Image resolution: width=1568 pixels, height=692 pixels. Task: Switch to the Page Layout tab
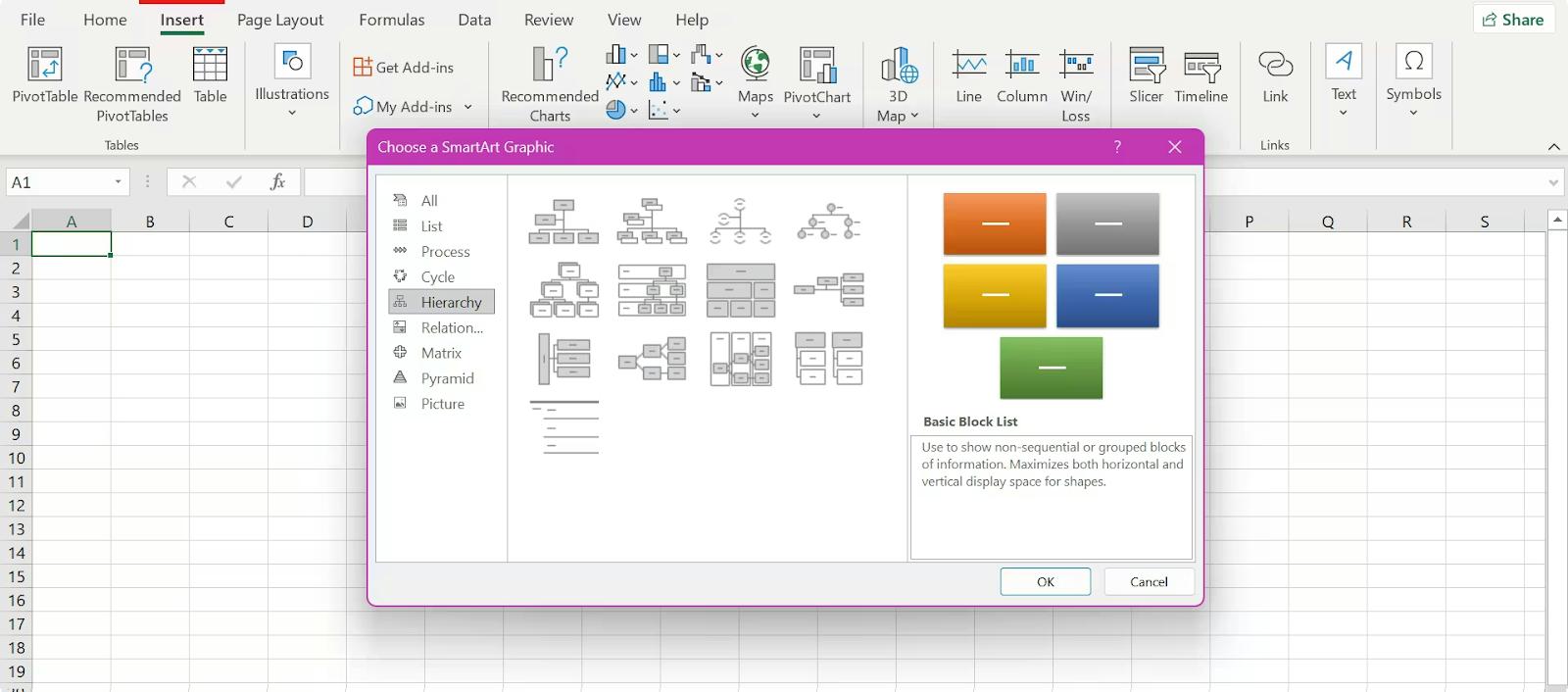click(x=280, y=20)
